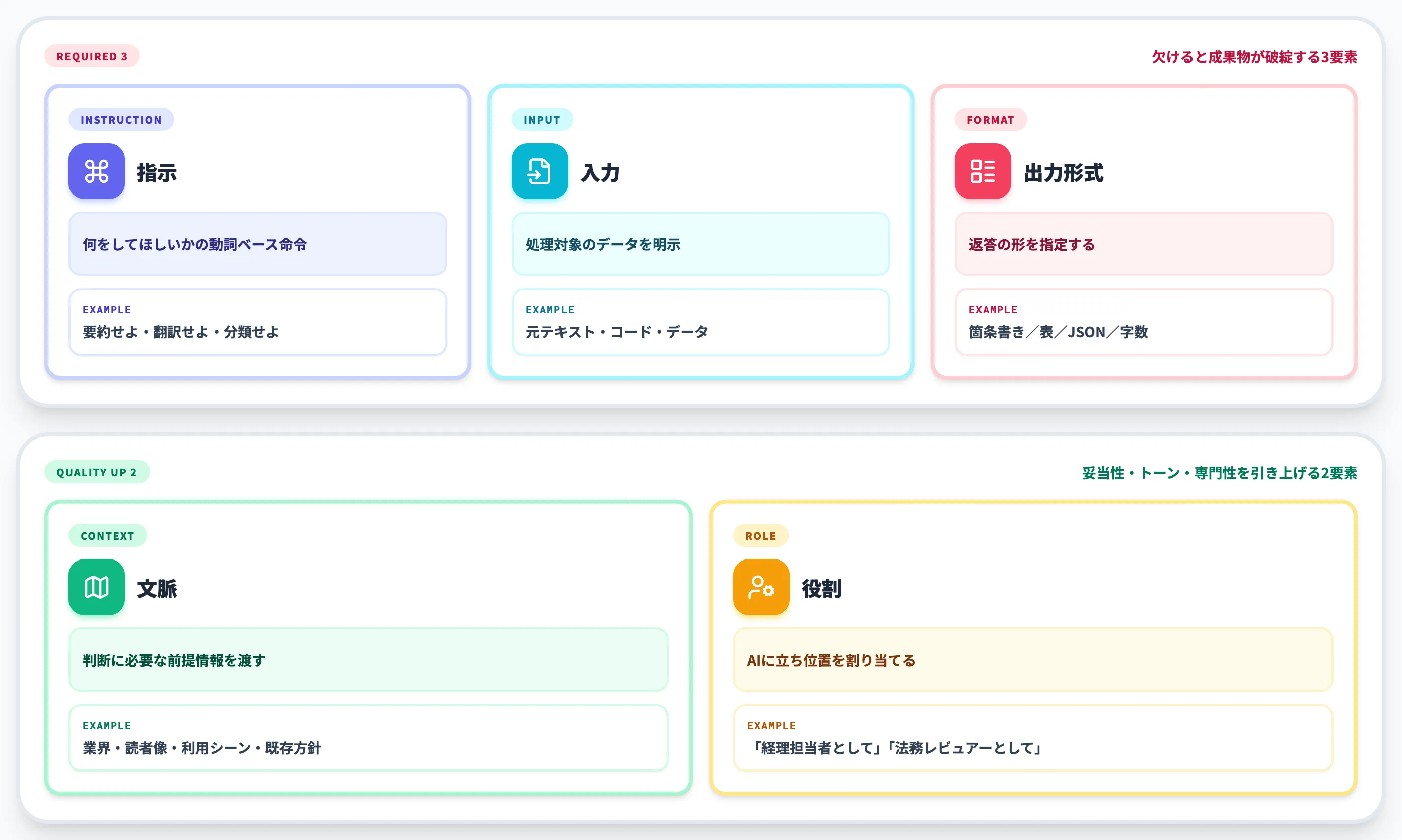Click the text 処理対象のデータを明示
1402x840 pixels.
pos(603,245)
